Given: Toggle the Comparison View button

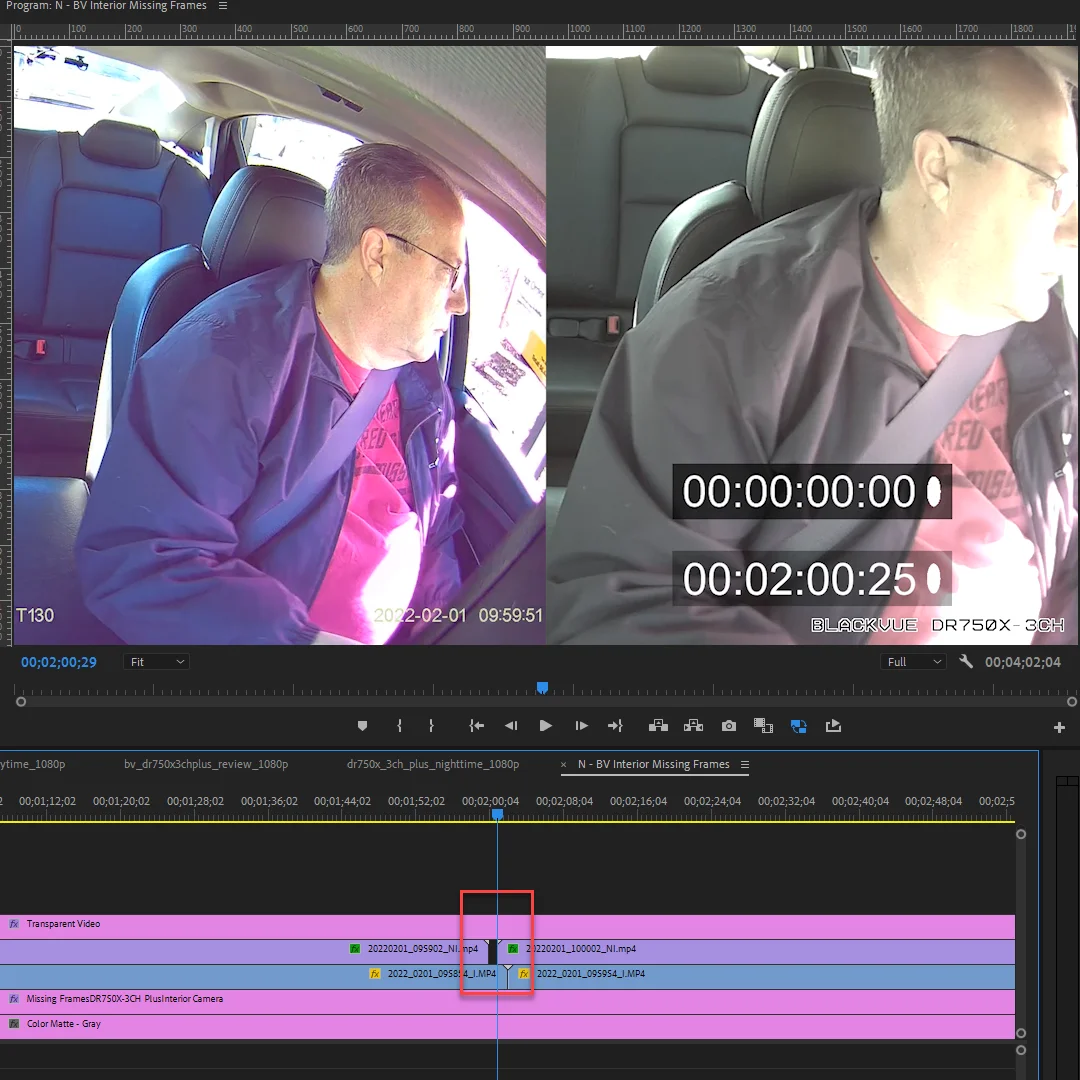Looking at the screenshot, I should (x=763, y=726).
